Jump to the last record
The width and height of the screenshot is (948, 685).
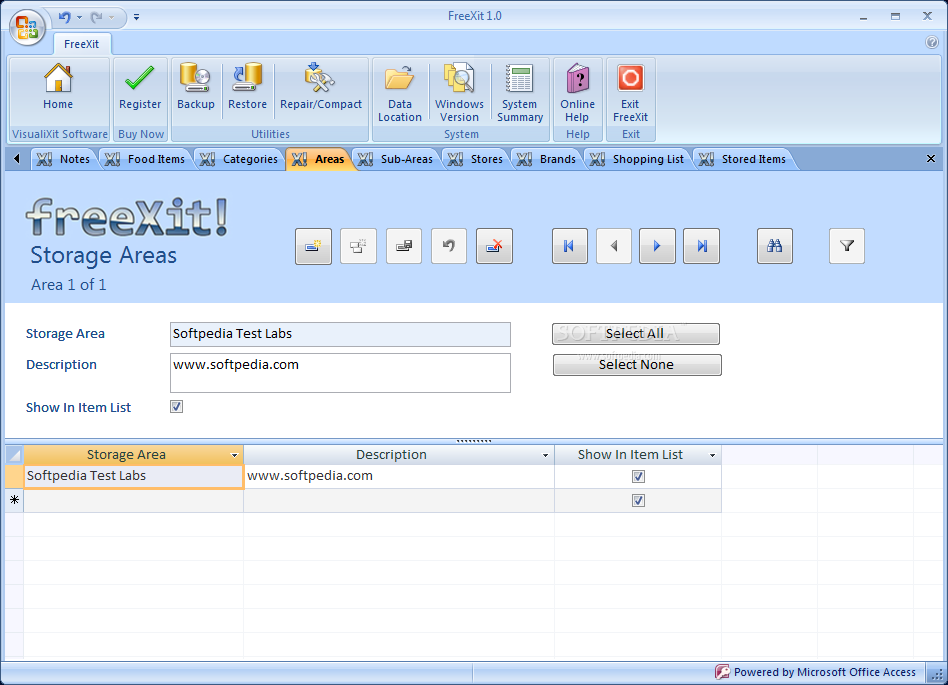701,246
